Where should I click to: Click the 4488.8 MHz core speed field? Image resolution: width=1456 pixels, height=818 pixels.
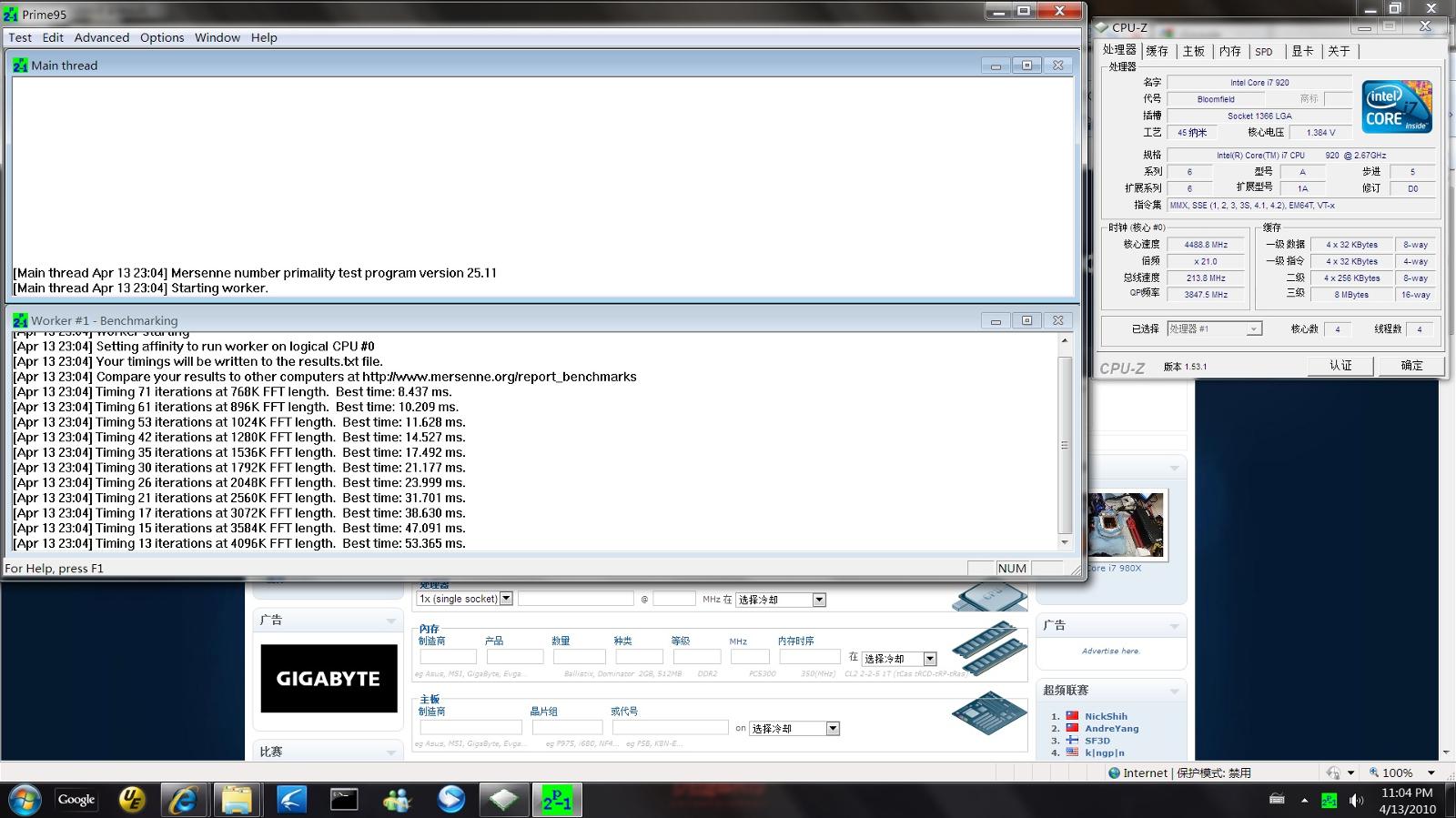click(x=1206, y=245)
